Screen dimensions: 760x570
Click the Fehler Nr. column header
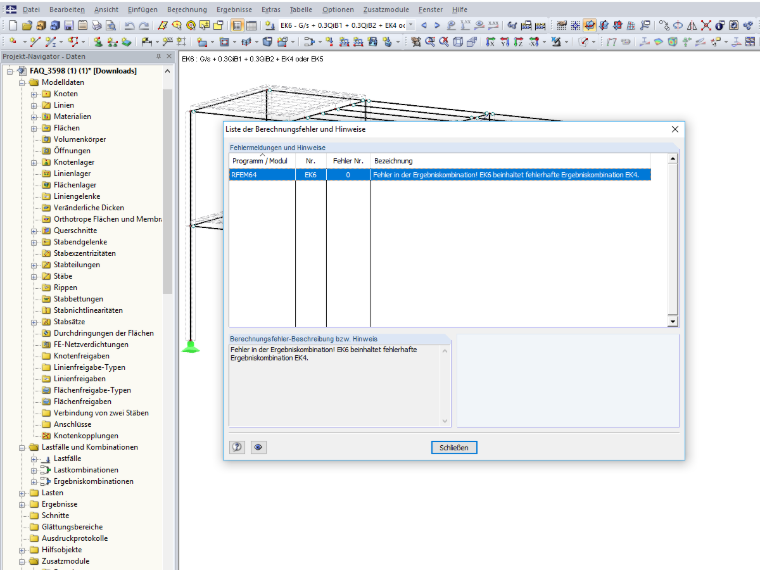[x=348, y=160]
